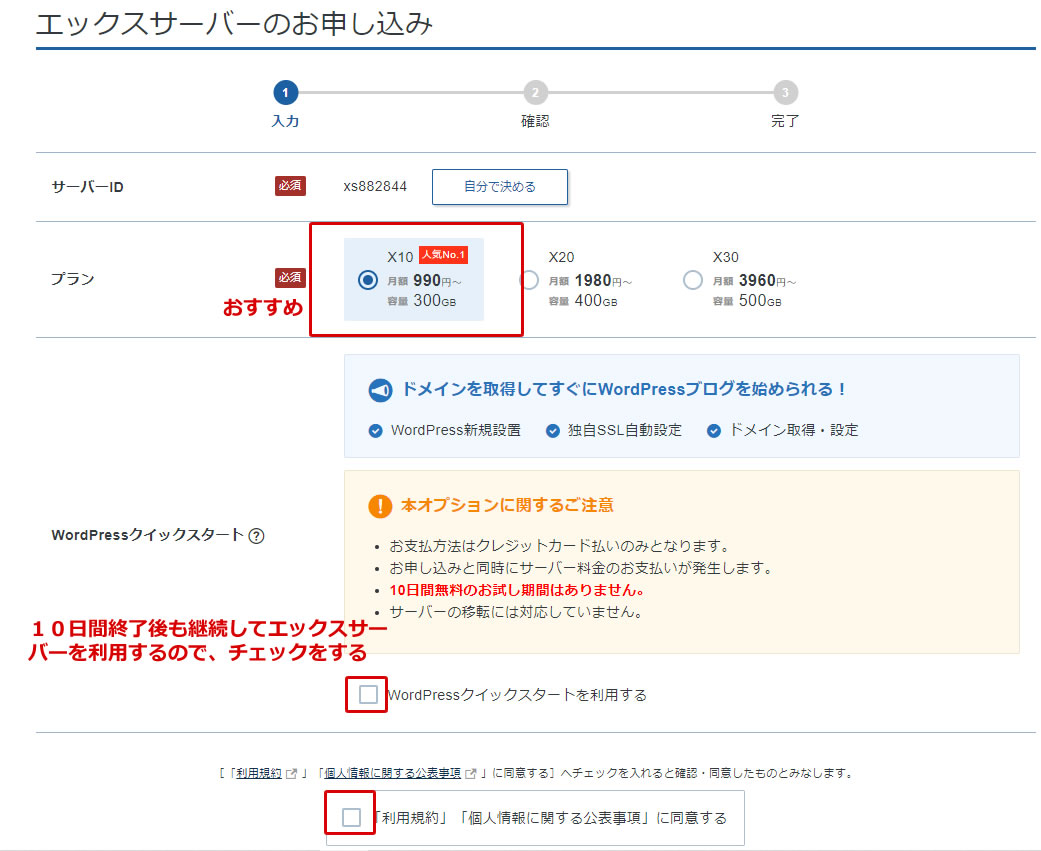
Task: Click the X10 容量 300GB text
Action: (x=422, y=301)
